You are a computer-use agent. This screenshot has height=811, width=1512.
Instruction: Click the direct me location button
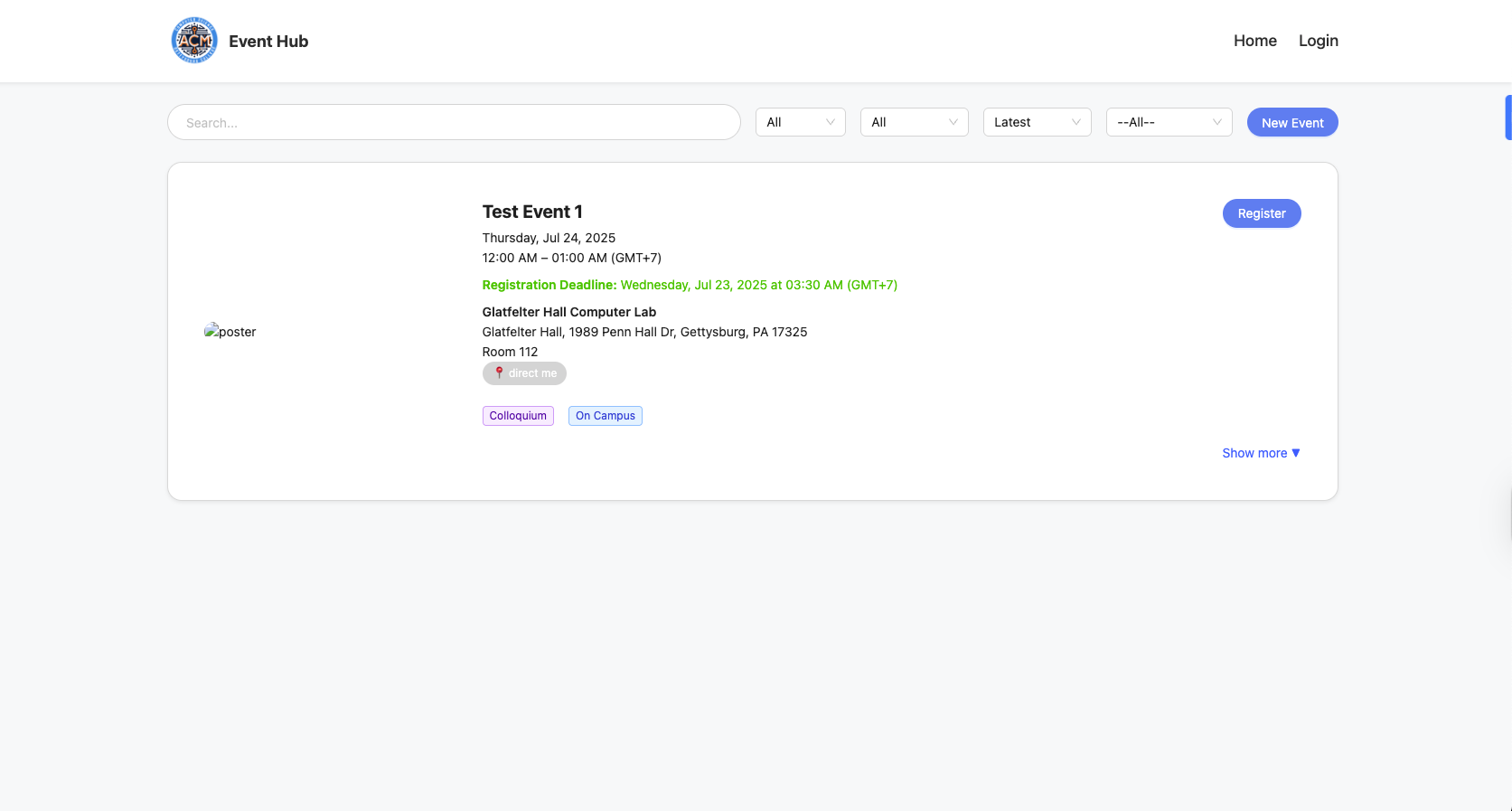point(524,373)
